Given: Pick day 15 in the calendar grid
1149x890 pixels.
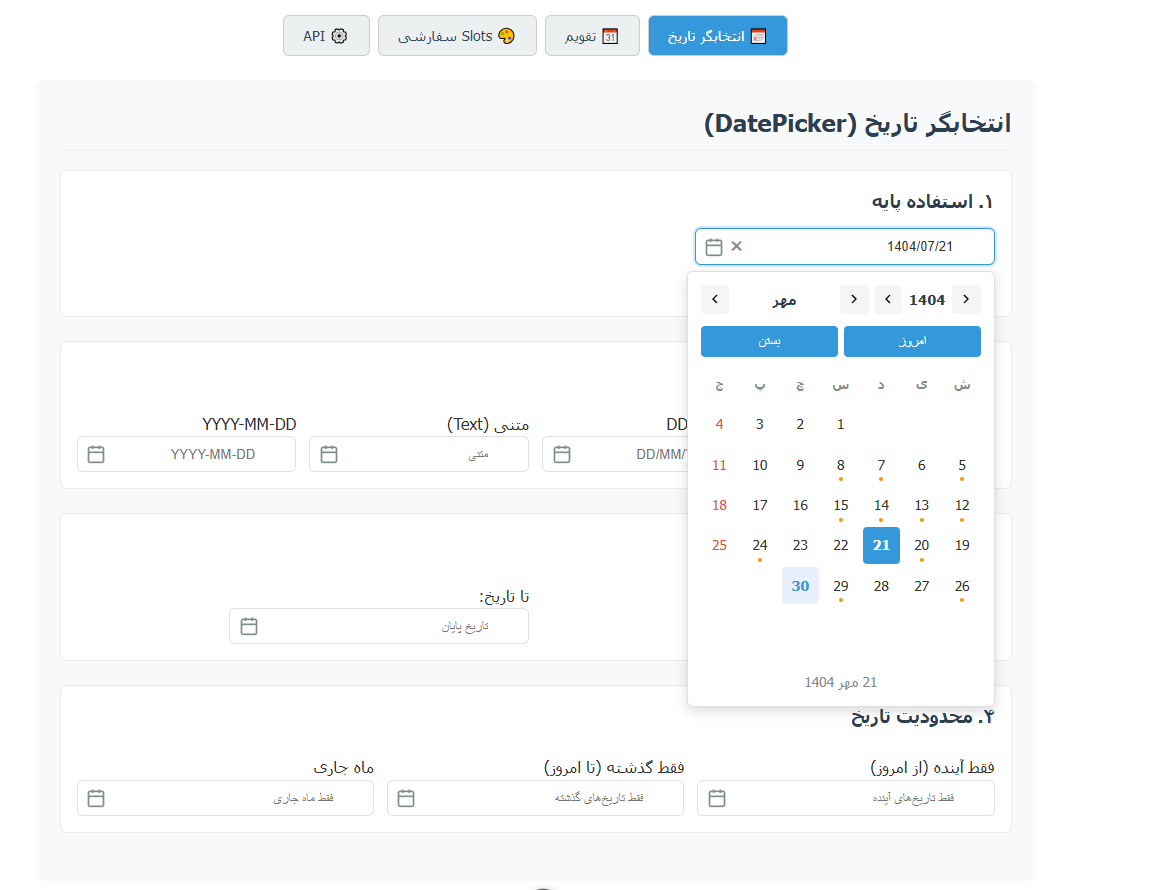Looking at the screenshot, I should click(x=841, y=505).
